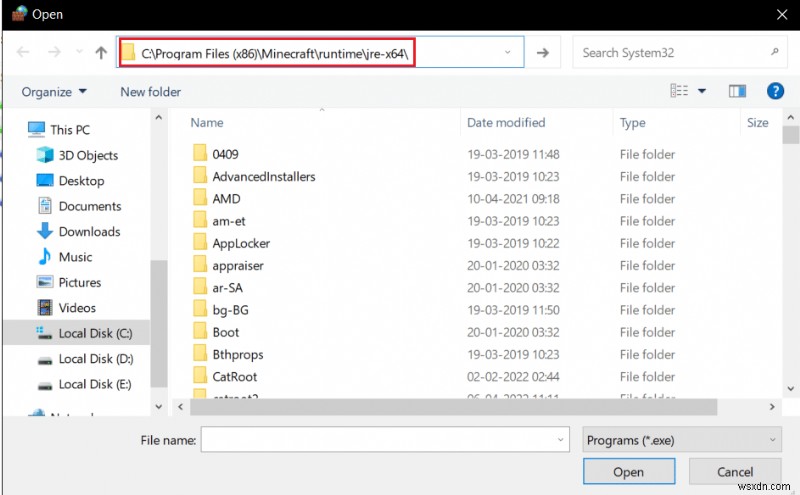
Task: Toggle the preview pane
Action: [x=737, y=91]
